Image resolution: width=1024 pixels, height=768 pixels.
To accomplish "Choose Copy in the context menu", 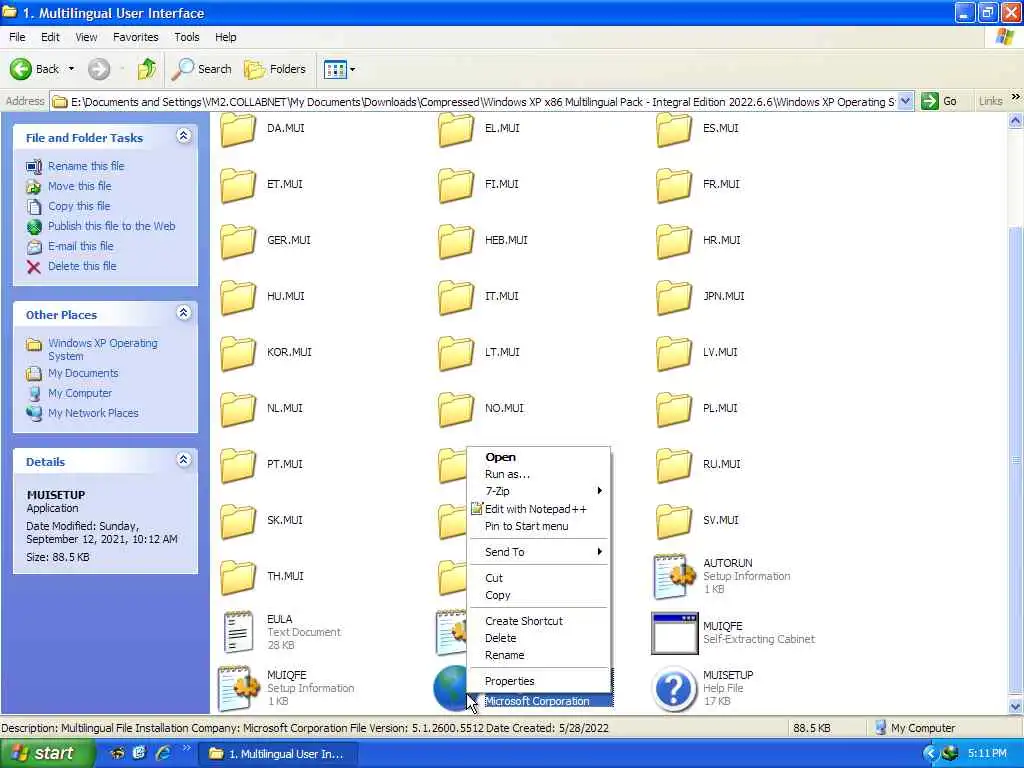I will tap(539, 595).
